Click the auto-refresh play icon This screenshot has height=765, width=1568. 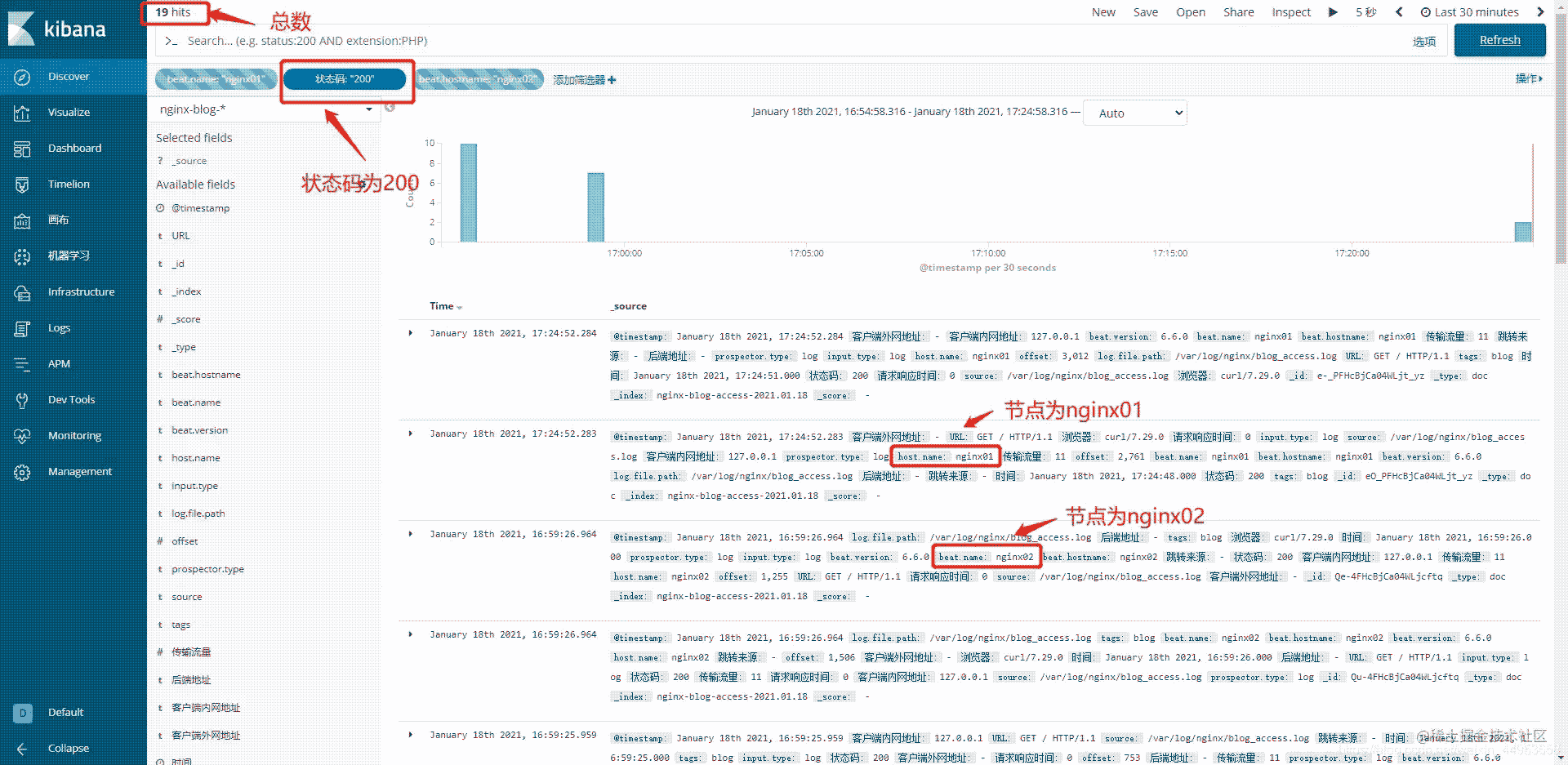pos(1333,12)
